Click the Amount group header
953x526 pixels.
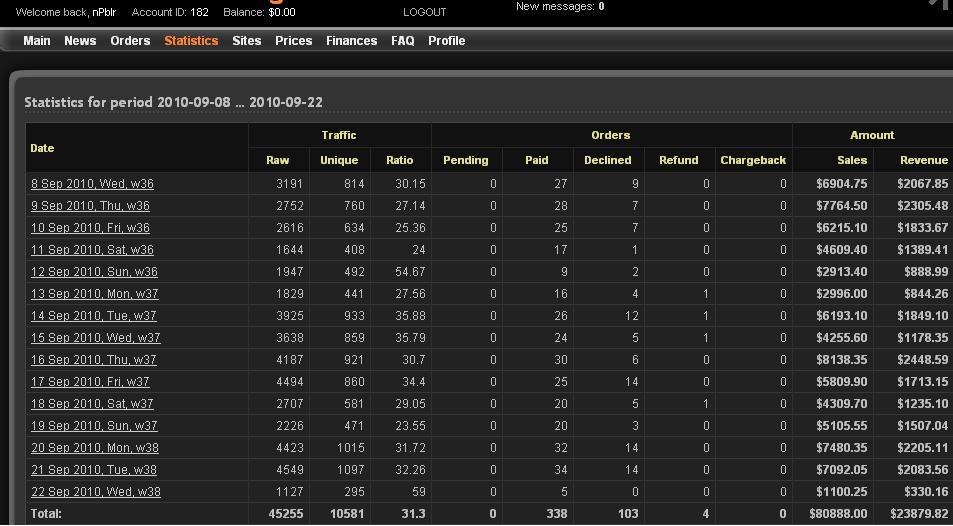coord(872,135)
